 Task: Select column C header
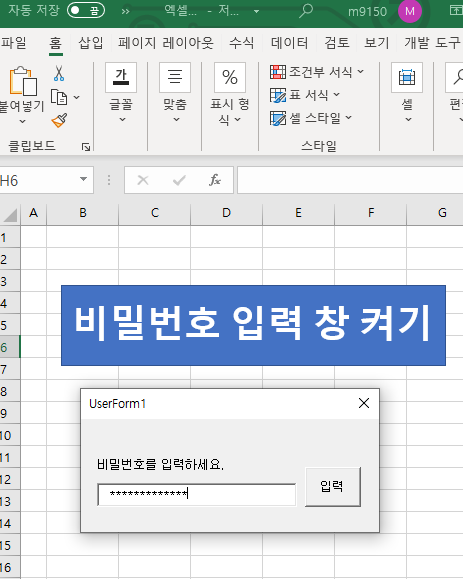[155, 213]
